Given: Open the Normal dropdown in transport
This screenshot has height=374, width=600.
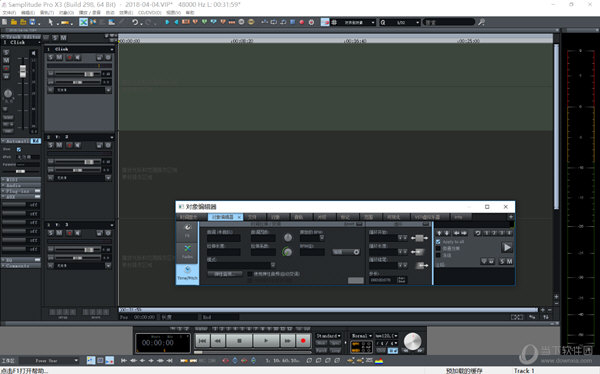Looking at the screenshot, I should pos(362,336).
